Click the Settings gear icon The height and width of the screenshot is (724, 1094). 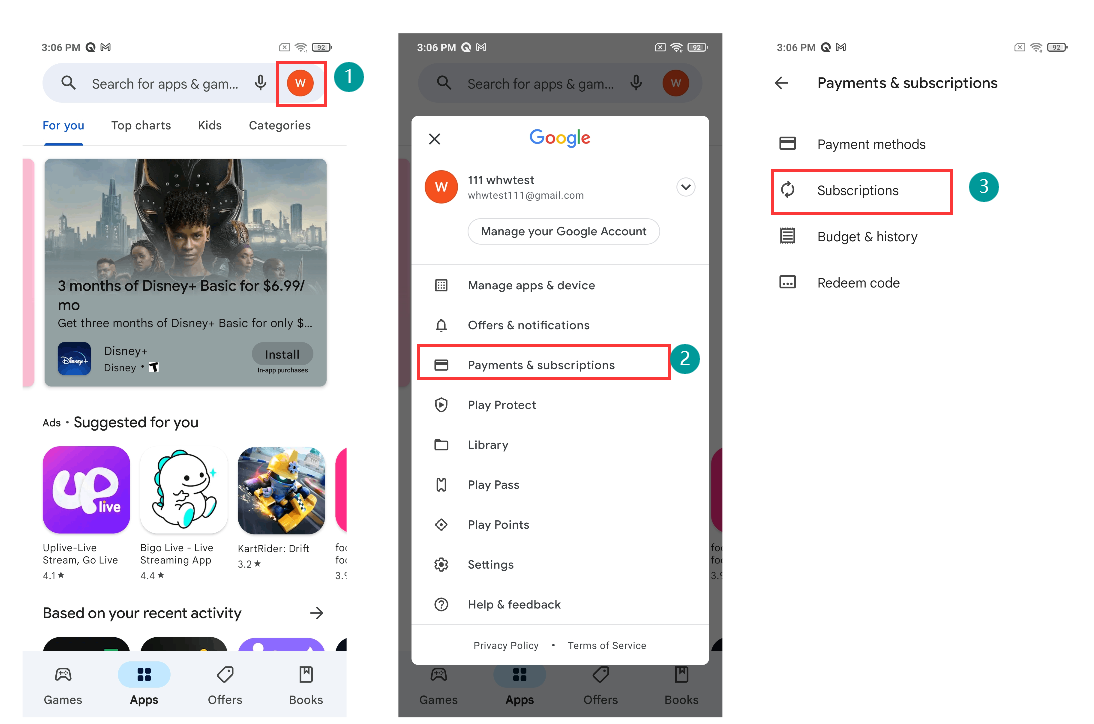442,564
